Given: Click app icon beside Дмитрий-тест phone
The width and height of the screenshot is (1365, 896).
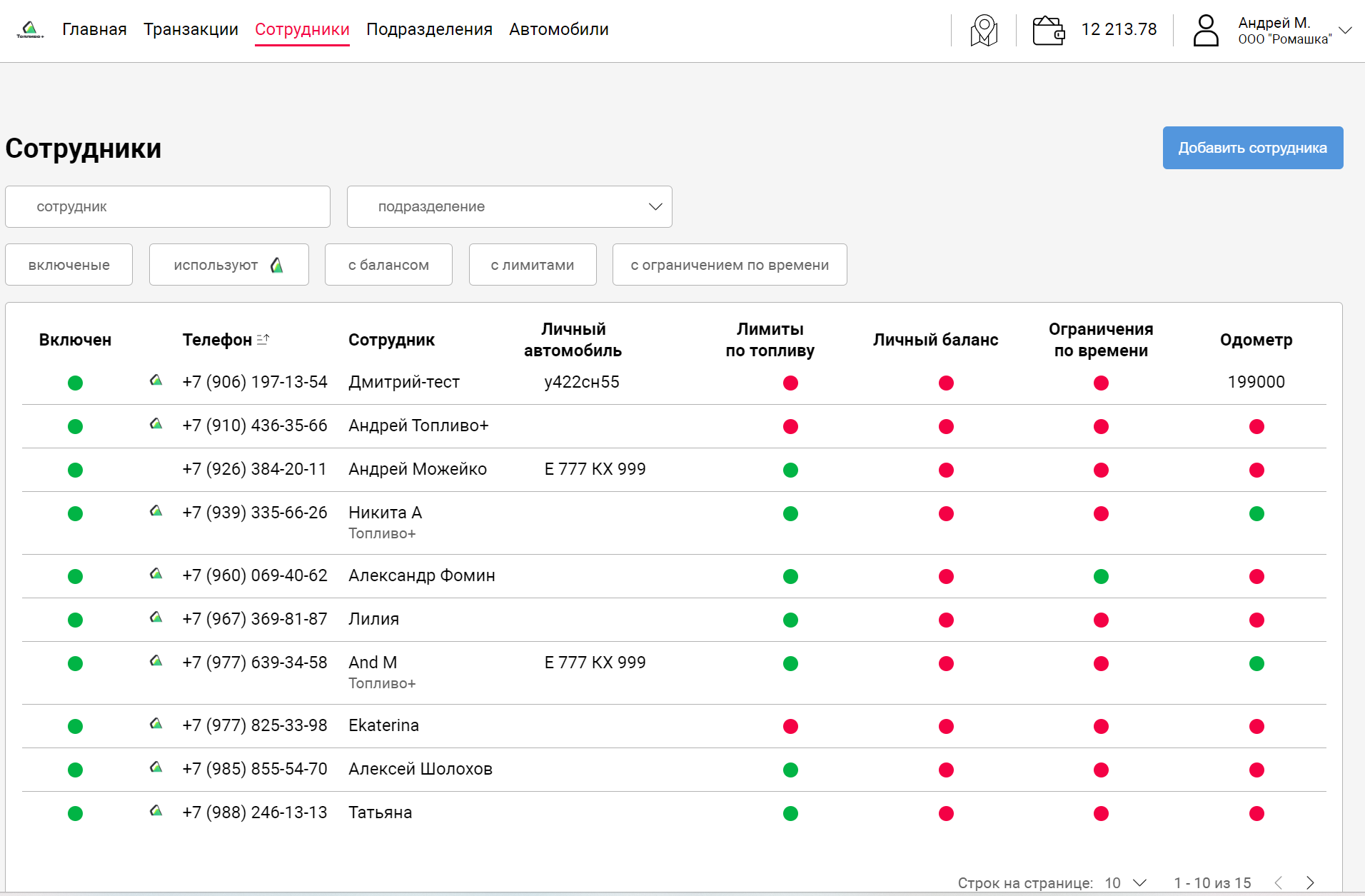Looking at the screenshot, I should click(x=156, y=381).
